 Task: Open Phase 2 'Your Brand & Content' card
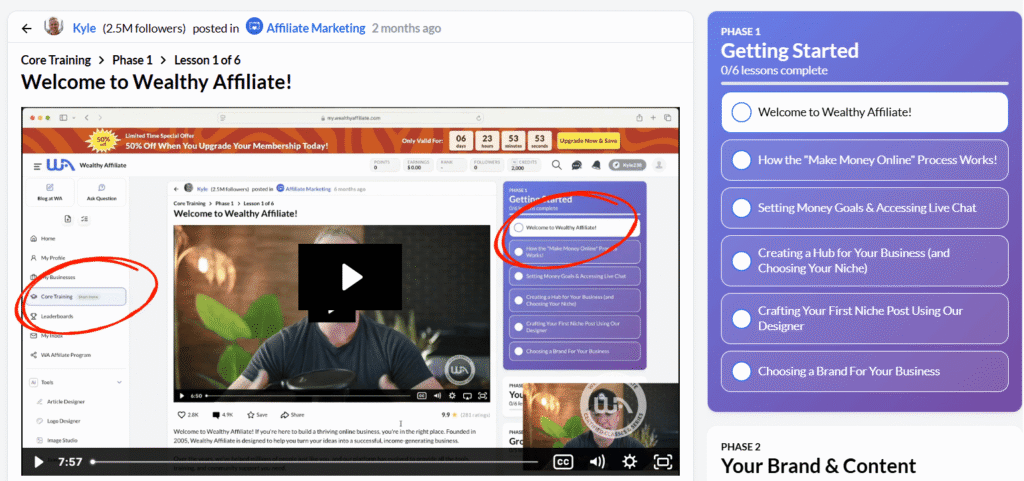click(x=865, y=454)
